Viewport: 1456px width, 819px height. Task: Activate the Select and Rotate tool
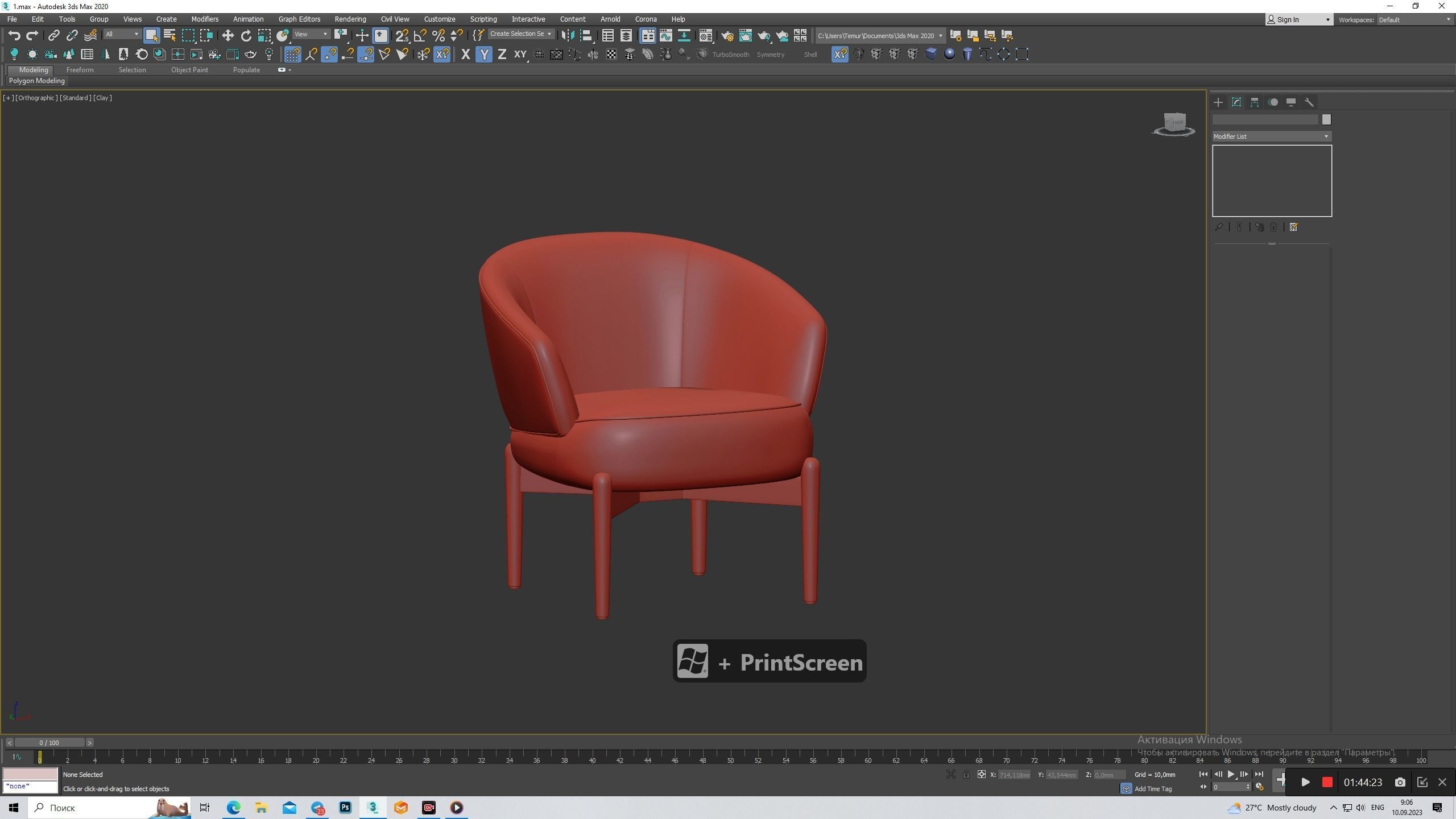(246, 35)
